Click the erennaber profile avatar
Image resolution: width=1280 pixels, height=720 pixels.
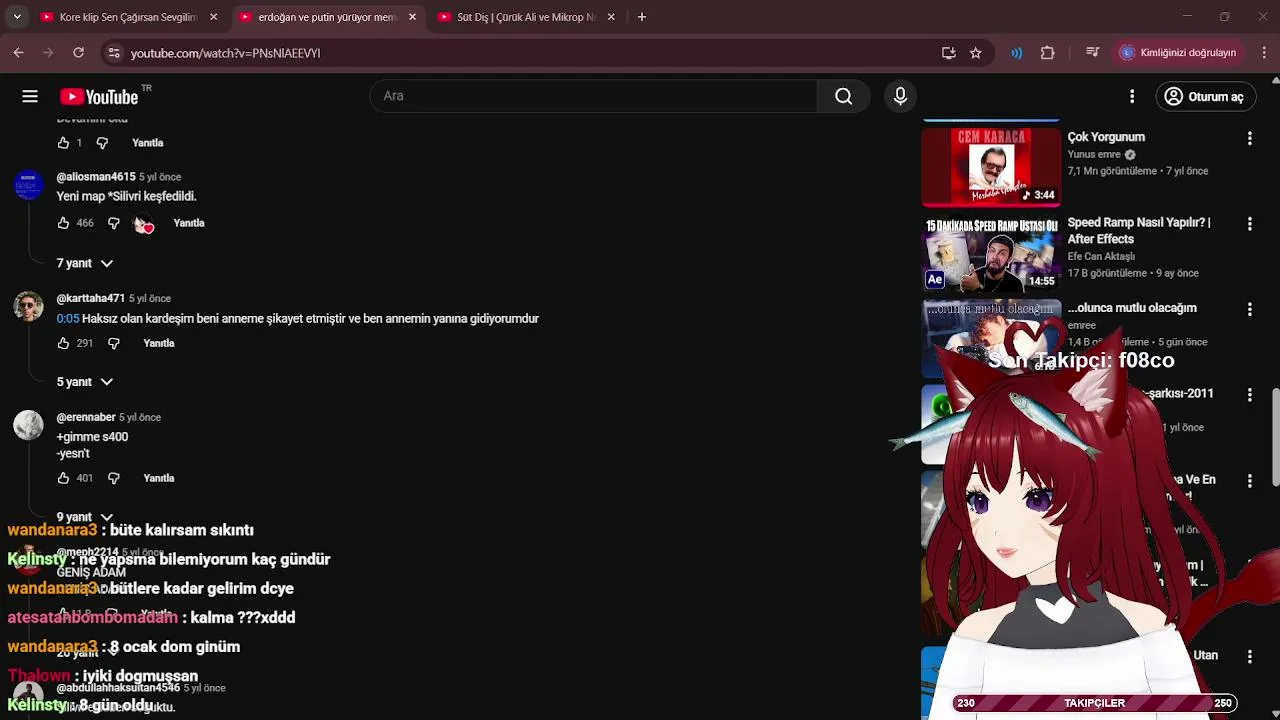[28, 425]
